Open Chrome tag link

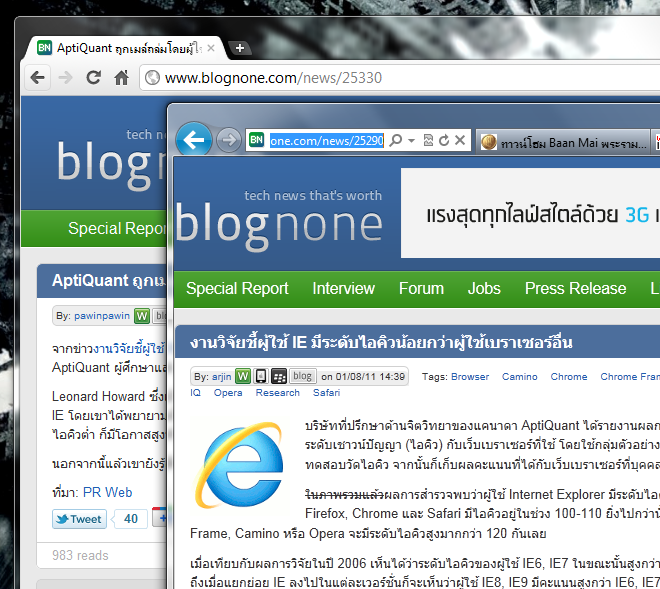[569, 376]
